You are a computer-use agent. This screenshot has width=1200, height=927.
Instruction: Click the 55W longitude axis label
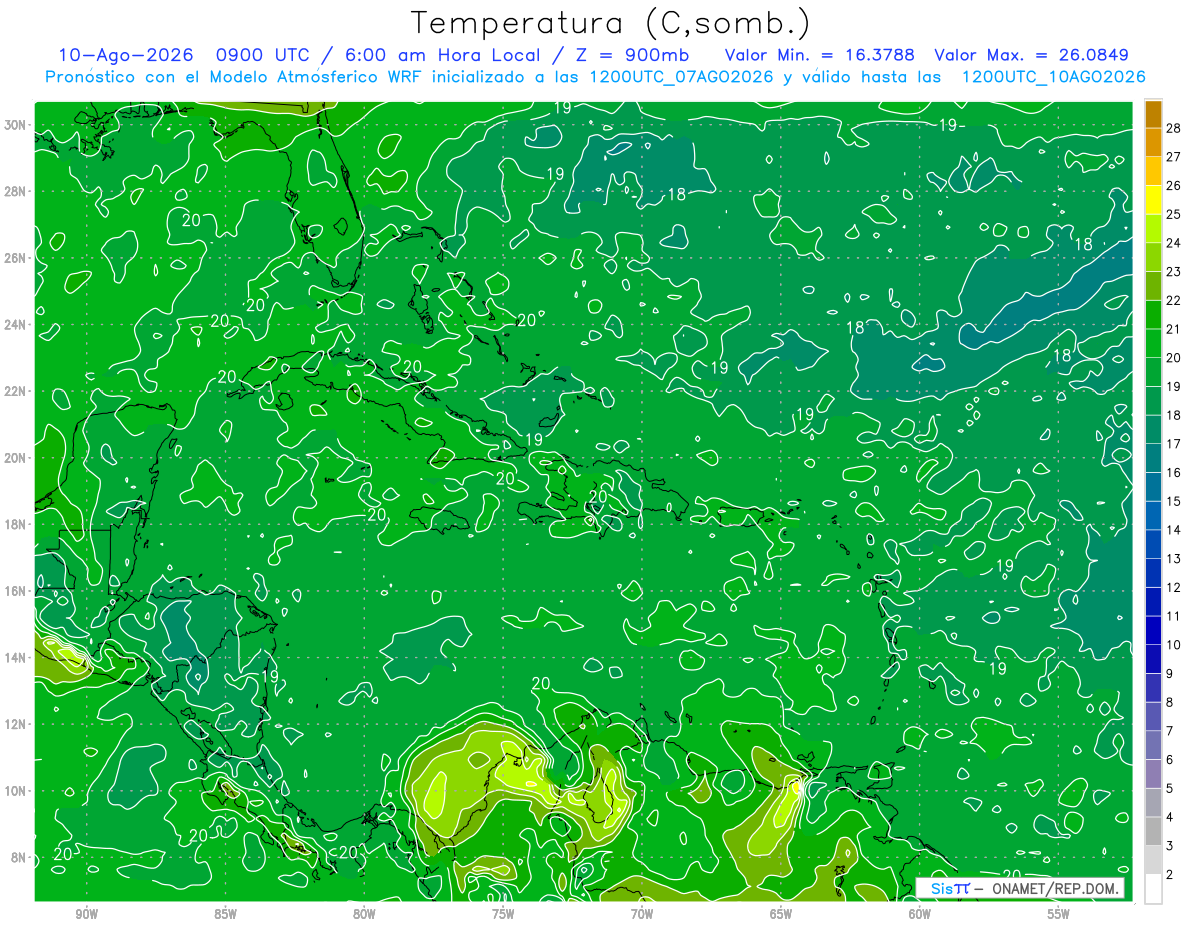pos(1059,914)
